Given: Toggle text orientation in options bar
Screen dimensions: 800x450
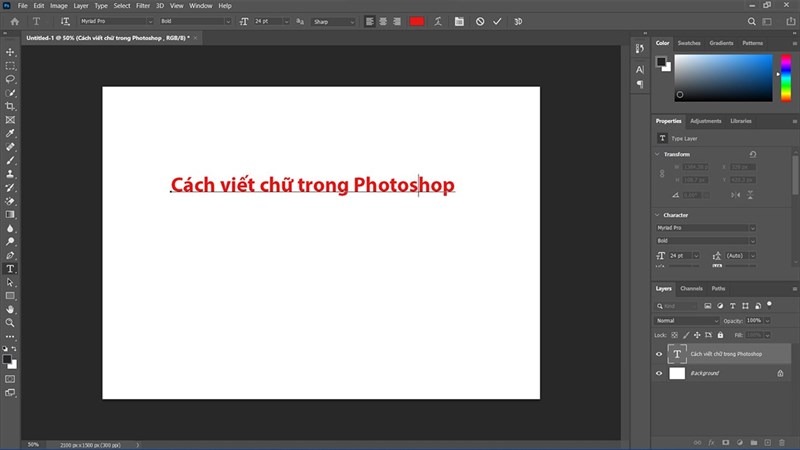Looking at the screenshot, I should tap(65, 21).
